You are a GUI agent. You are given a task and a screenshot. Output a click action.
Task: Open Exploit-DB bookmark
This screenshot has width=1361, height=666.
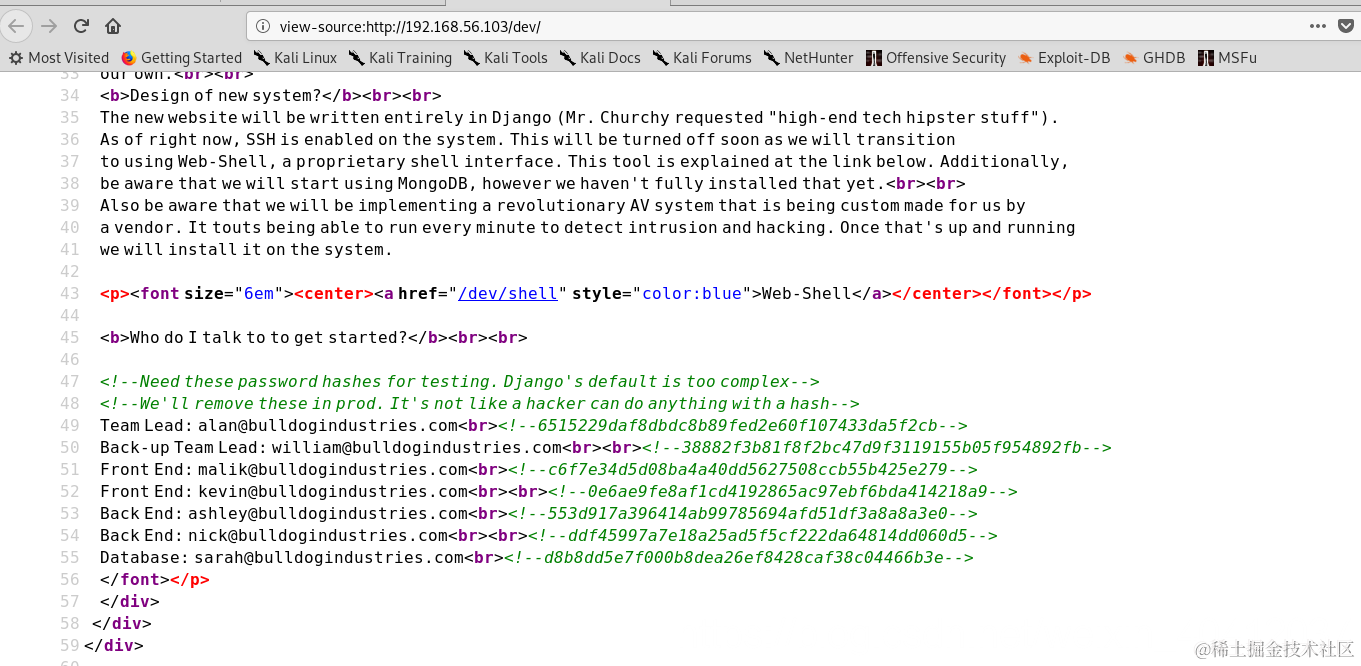tap(1064, 58)
